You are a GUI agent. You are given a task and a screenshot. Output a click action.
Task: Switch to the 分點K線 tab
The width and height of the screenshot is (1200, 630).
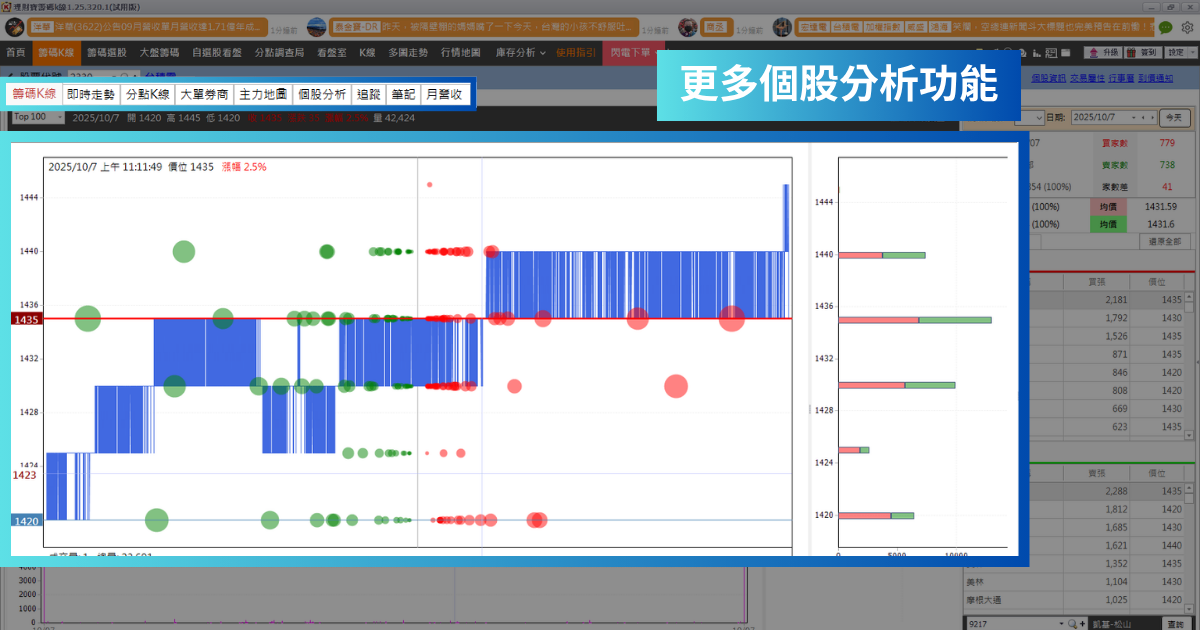(x=147, y=95)
